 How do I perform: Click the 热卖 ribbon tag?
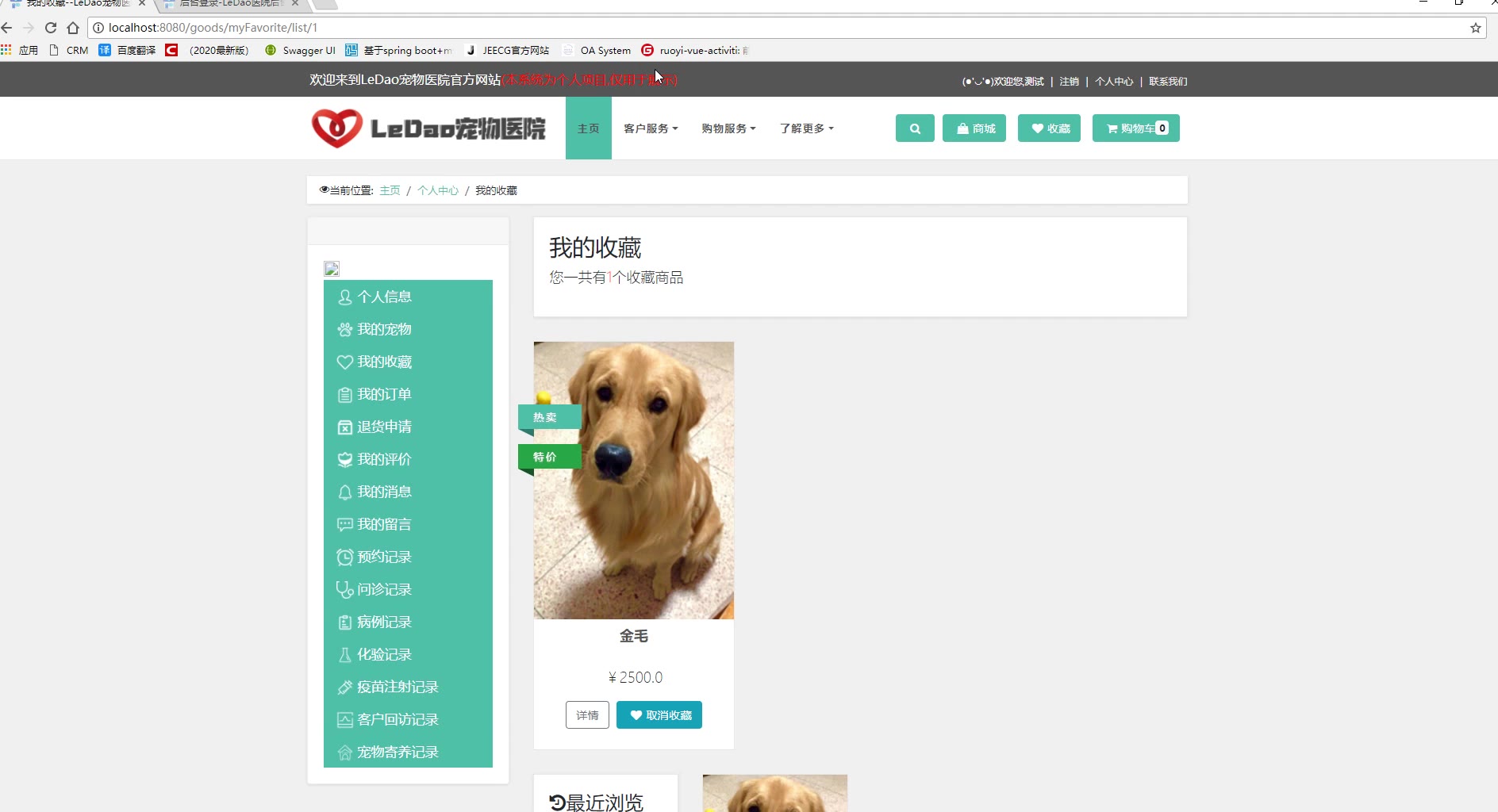549,417
